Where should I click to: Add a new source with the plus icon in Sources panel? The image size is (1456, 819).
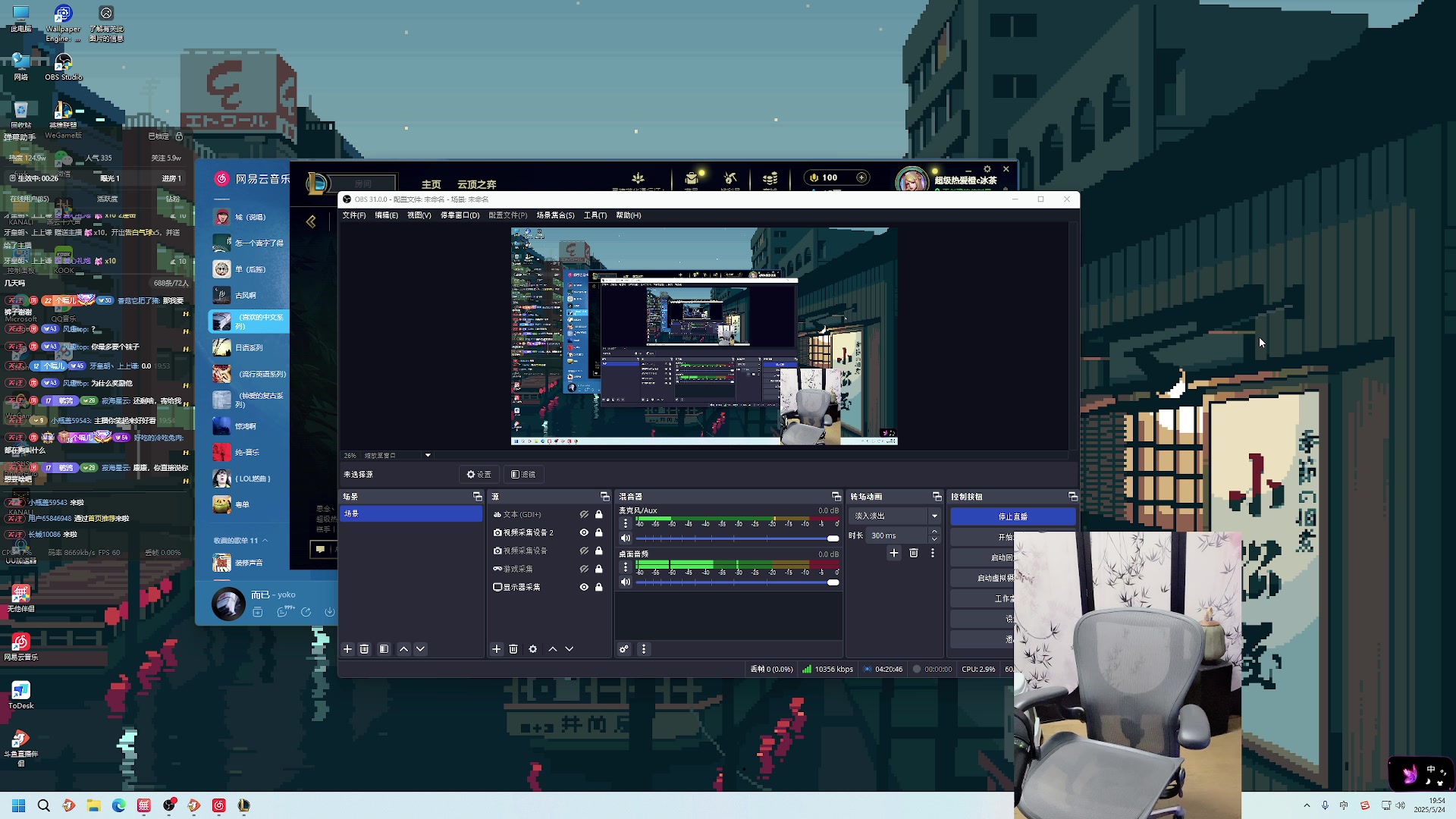click(497, 649)
